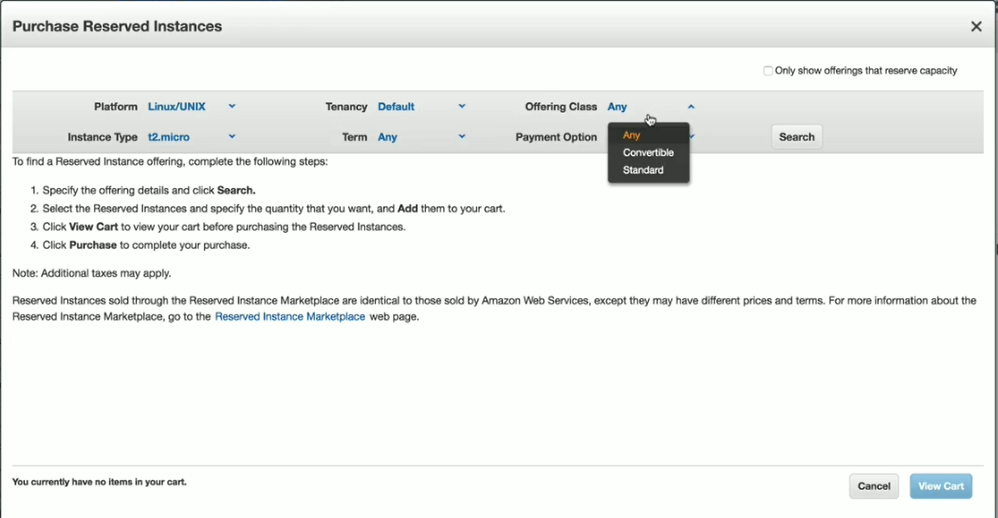Click the chevron arrow beside t2.micro
Image resolution: width=998 pixels, height=518 pixels.
[x=232, y=136]
